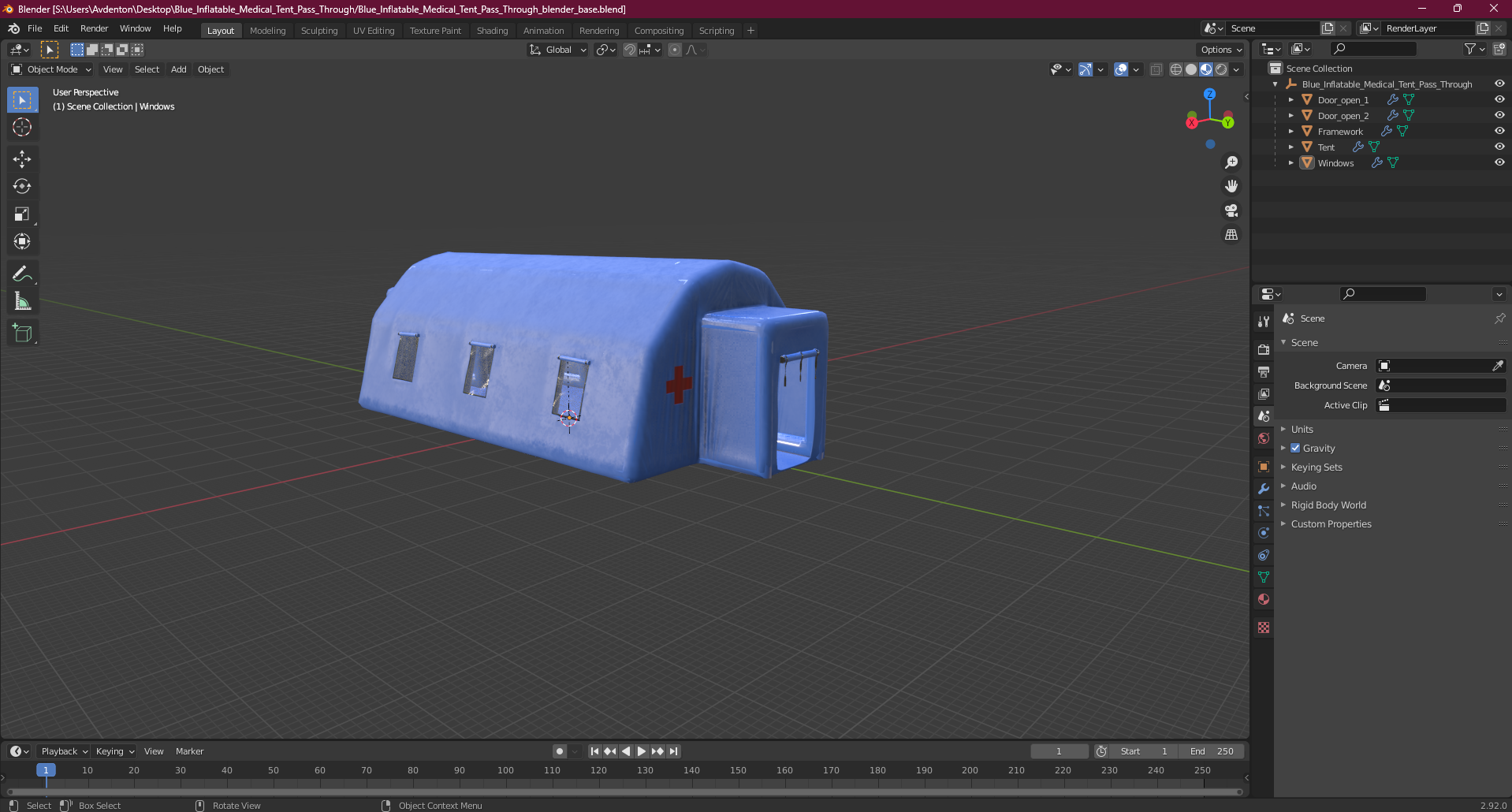Click the End frame field

[1212, 751]
